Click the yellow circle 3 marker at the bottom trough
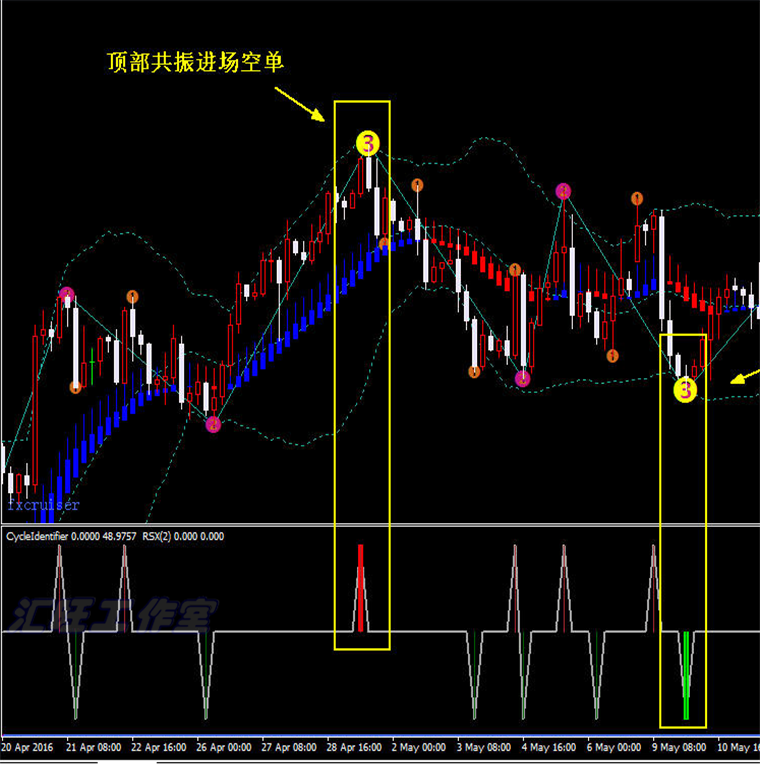Viewport: 760px width, 770px height. 685,390
